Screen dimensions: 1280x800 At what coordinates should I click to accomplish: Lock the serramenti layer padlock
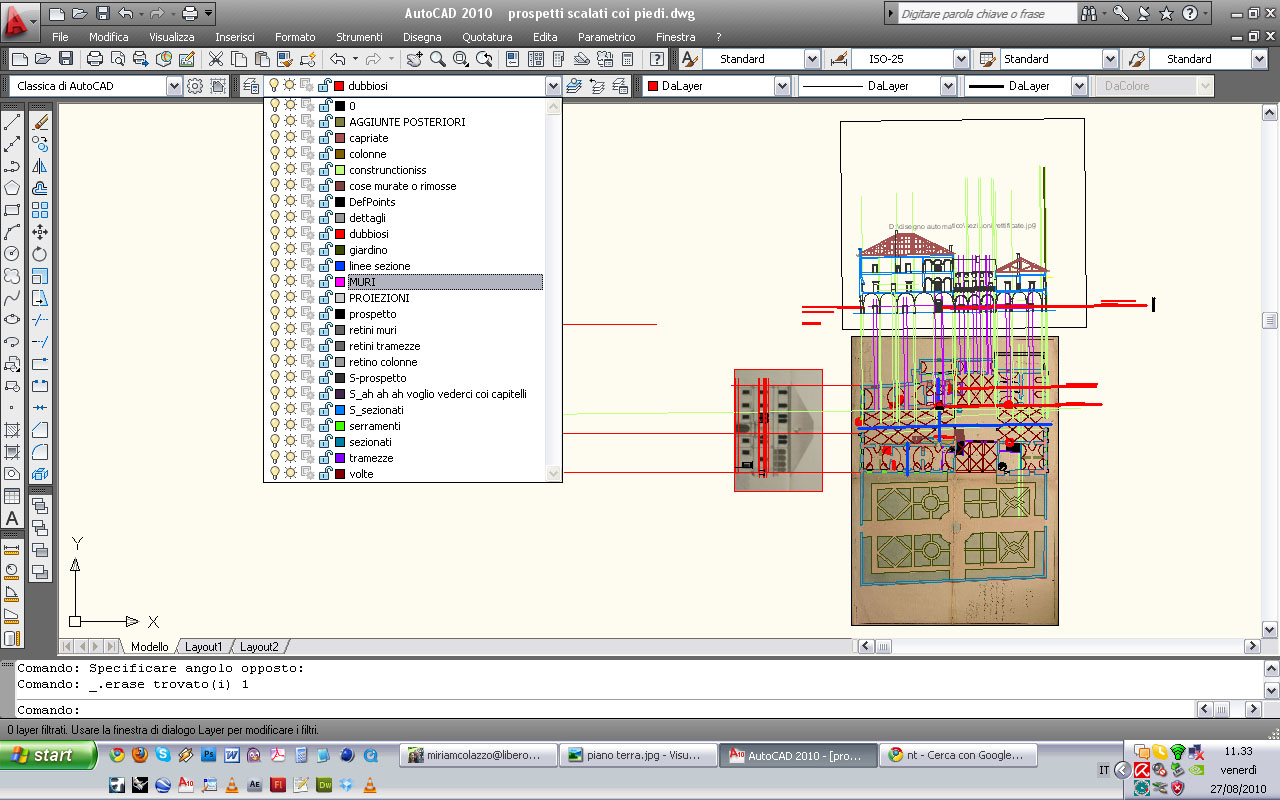click(x=325, y=426)
